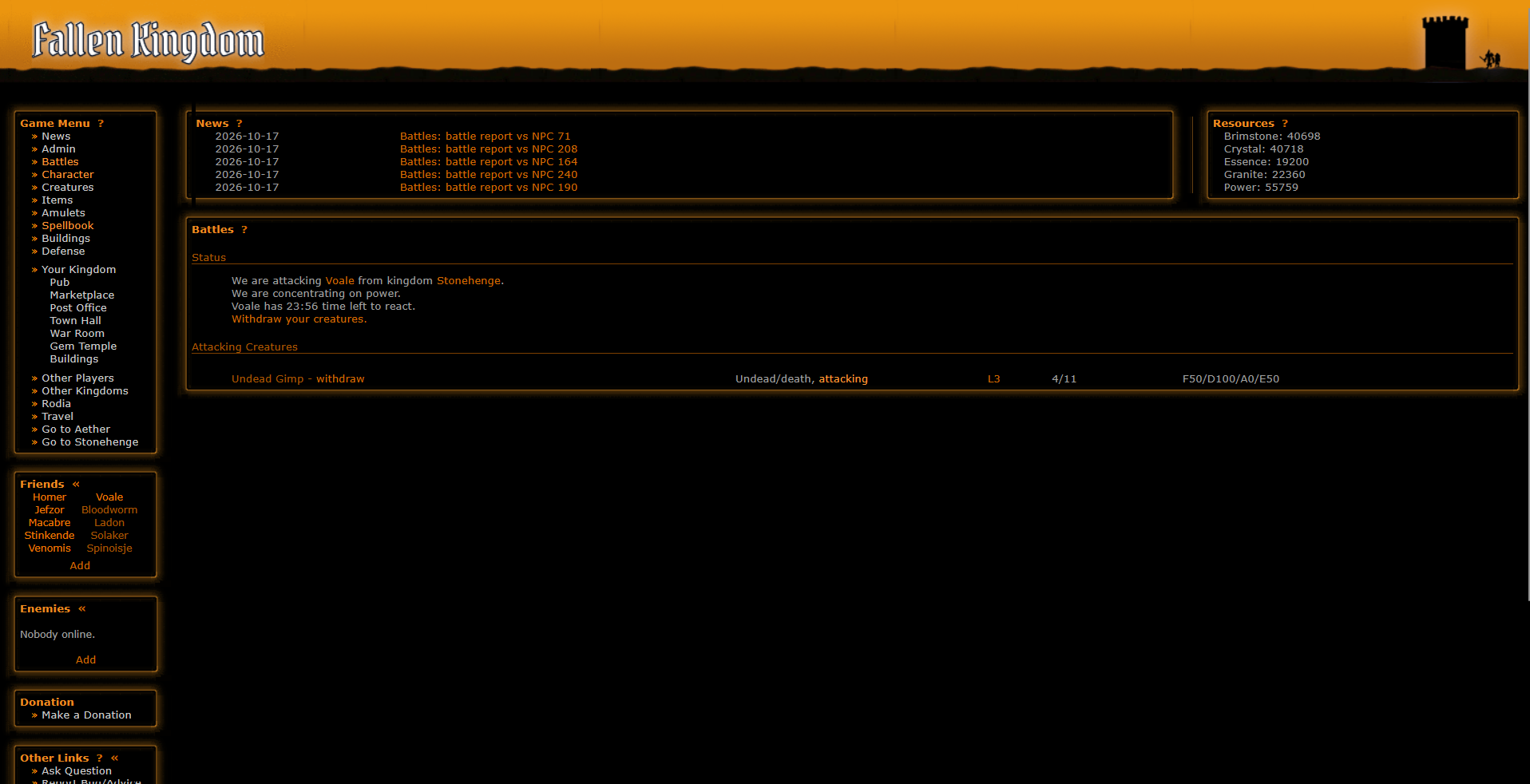Viewport: 1530px width, 784px height.
Task: Collapse the Friends panel
Action: [76, 485]
